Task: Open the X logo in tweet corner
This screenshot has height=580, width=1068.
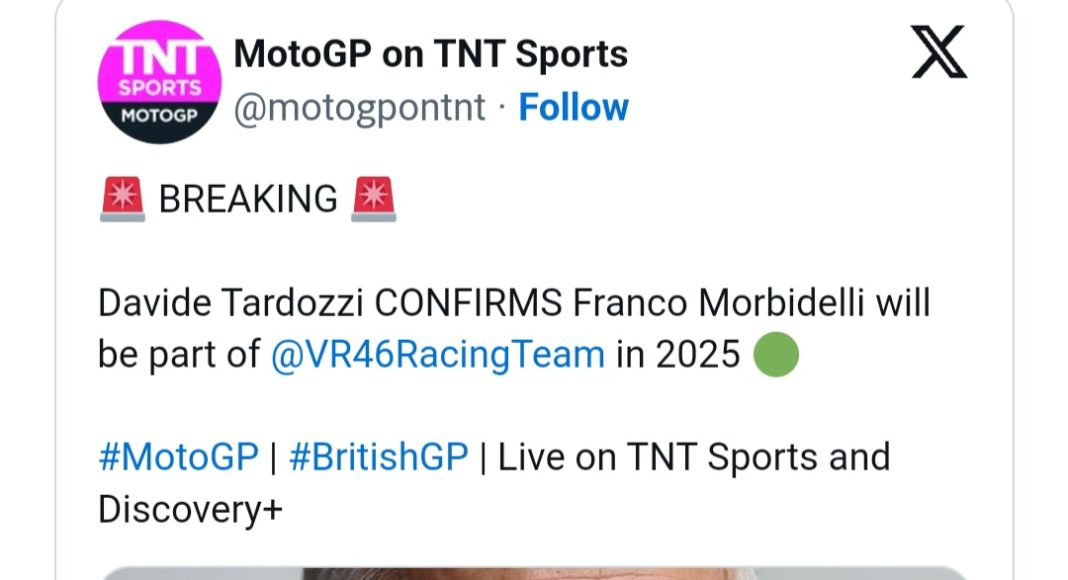Action: click(938, 53)
